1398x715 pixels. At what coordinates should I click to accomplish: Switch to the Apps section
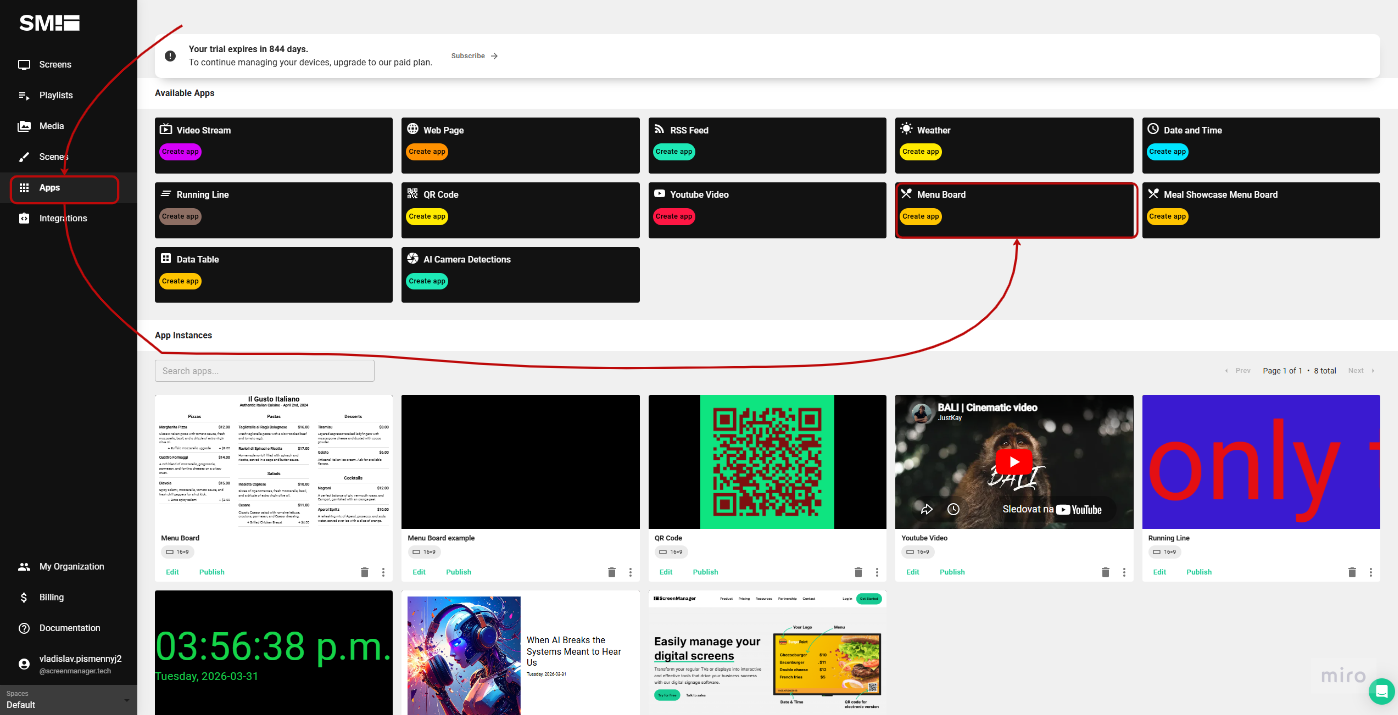[22, 187]
